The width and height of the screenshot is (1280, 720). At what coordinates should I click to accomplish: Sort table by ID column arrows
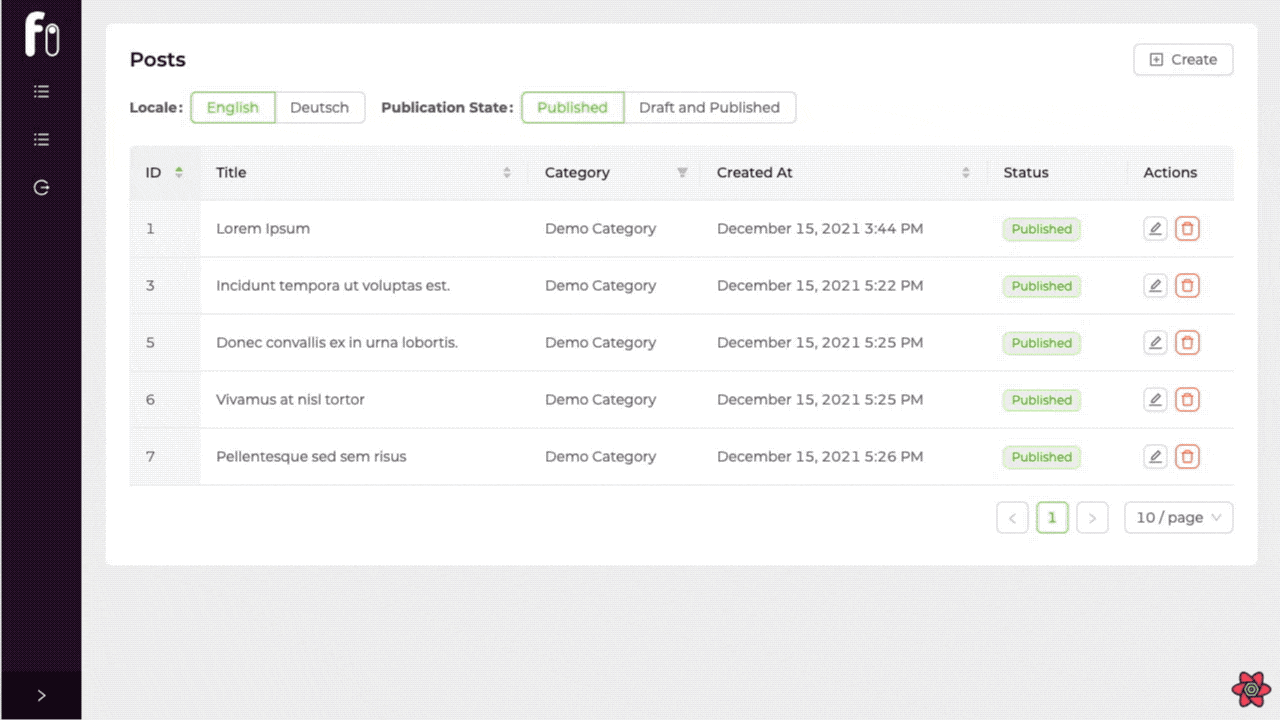pyautogui.click(x=179, y=173)
